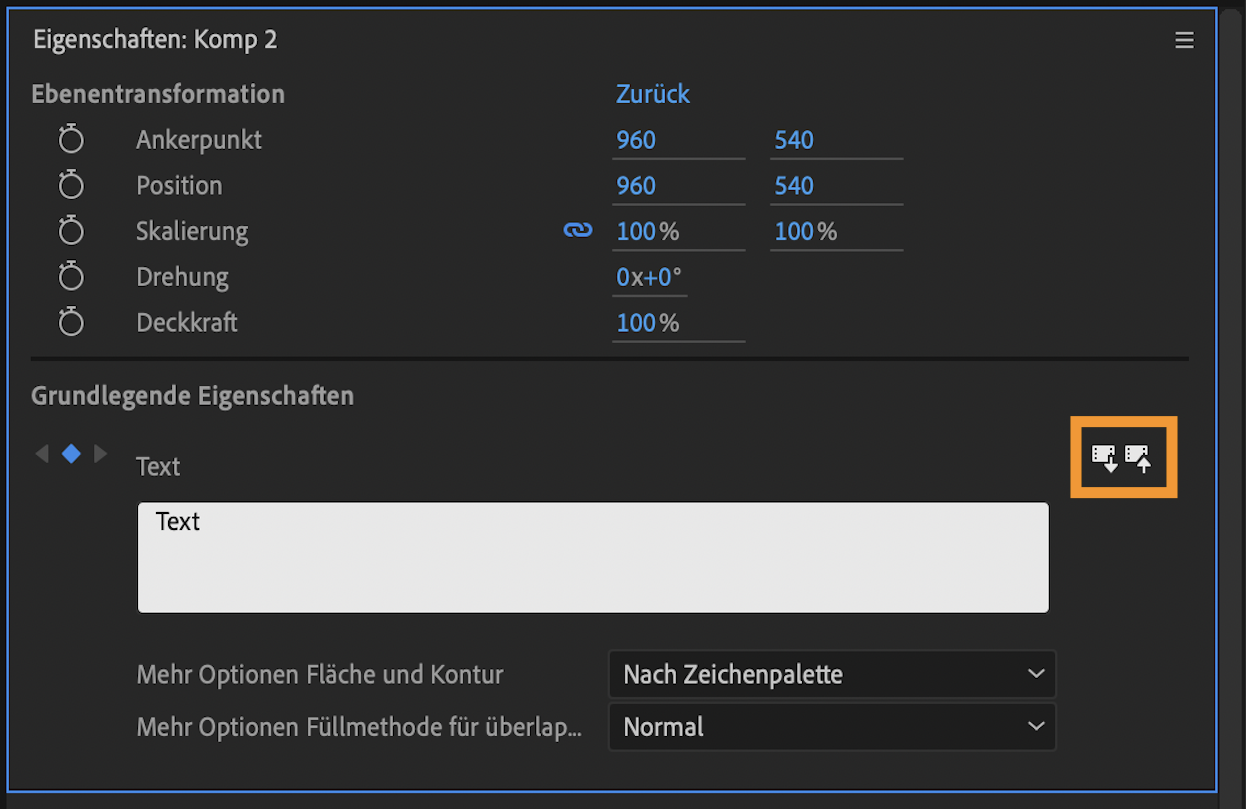Image resolution: width=1246 pixels, height=809 pixels.
Task: Open the Eigenschaften panel hamburger menu
Action: 1184,40
